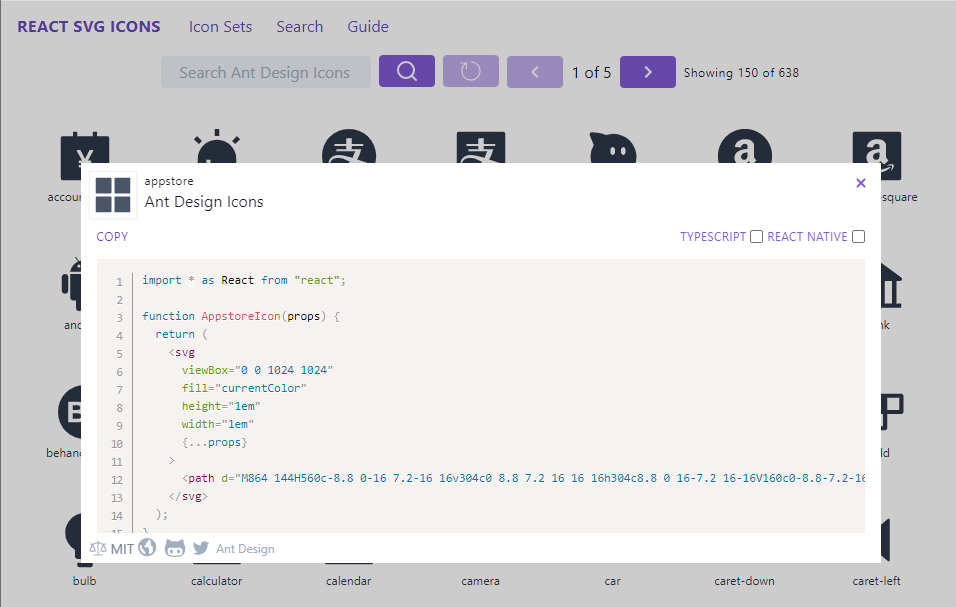956x607 pixels.
Task: Click the amazon circle icon
Action: pyautogui.click(x=744, y=150)
